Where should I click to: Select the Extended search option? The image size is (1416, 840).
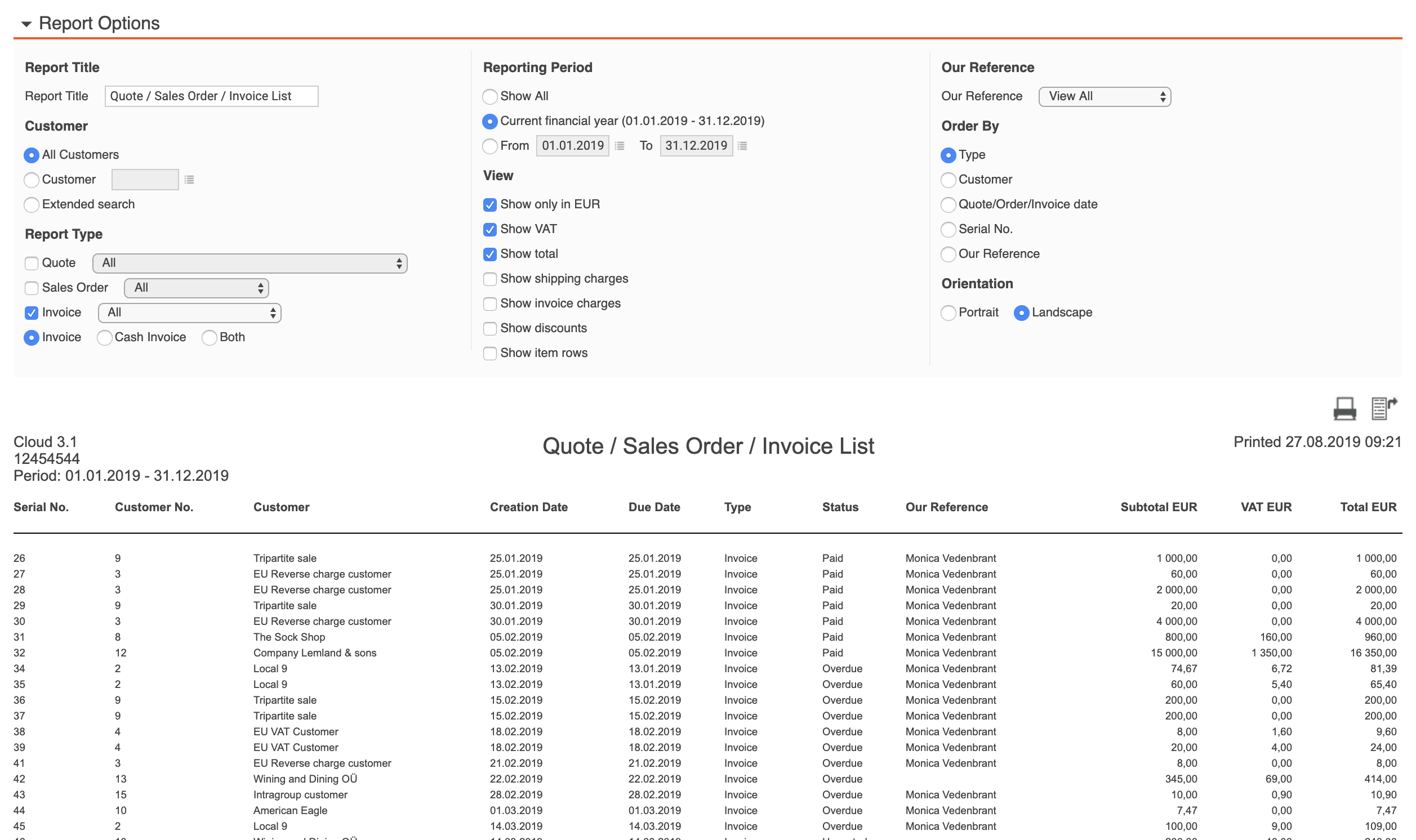pyautogui.click(x=32, y=205)
